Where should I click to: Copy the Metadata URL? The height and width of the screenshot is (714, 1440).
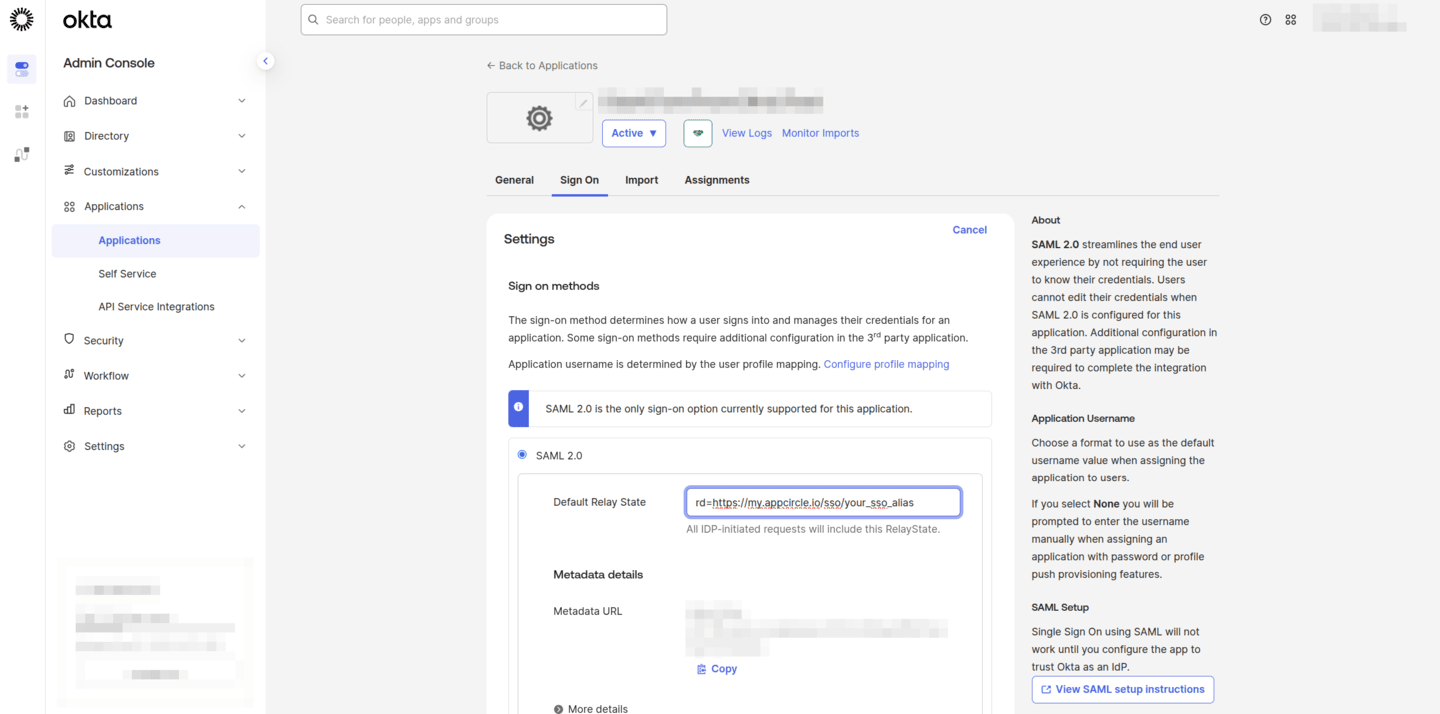click(x=717, y=669)
